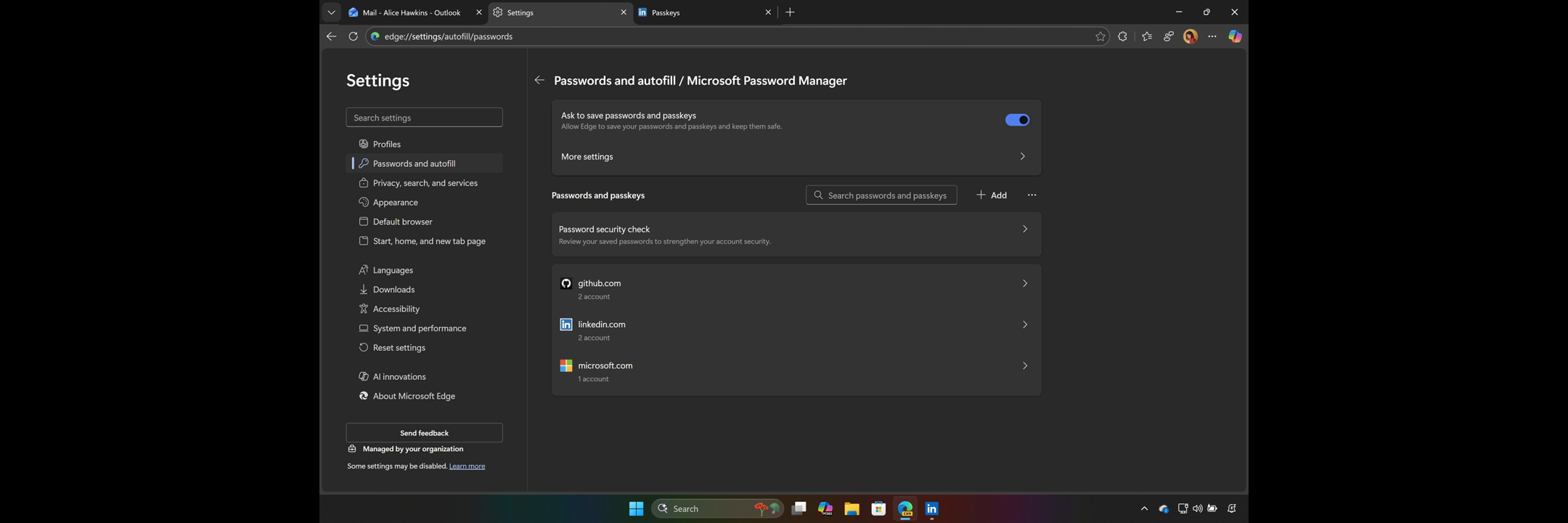This screenshot has height=523, width=1568.
Task: Open the Extensions puzzle icon
Action: coord(1123,36)
